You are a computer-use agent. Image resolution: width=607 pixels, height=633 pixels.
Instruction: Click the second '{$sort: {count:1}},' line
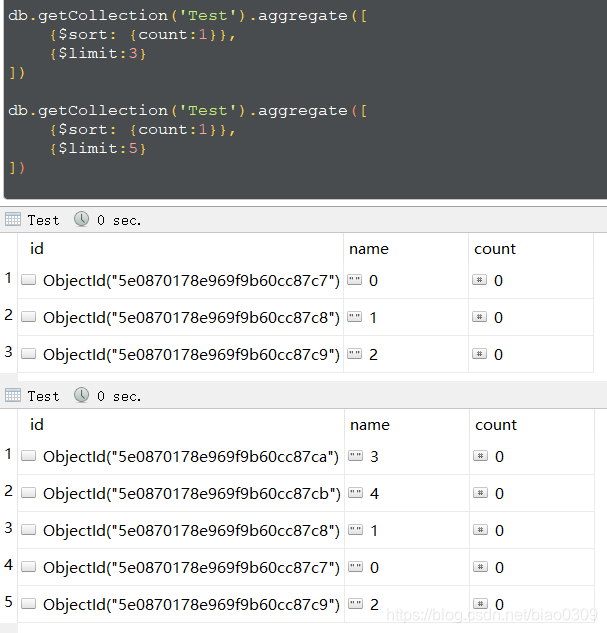point(142,129)
